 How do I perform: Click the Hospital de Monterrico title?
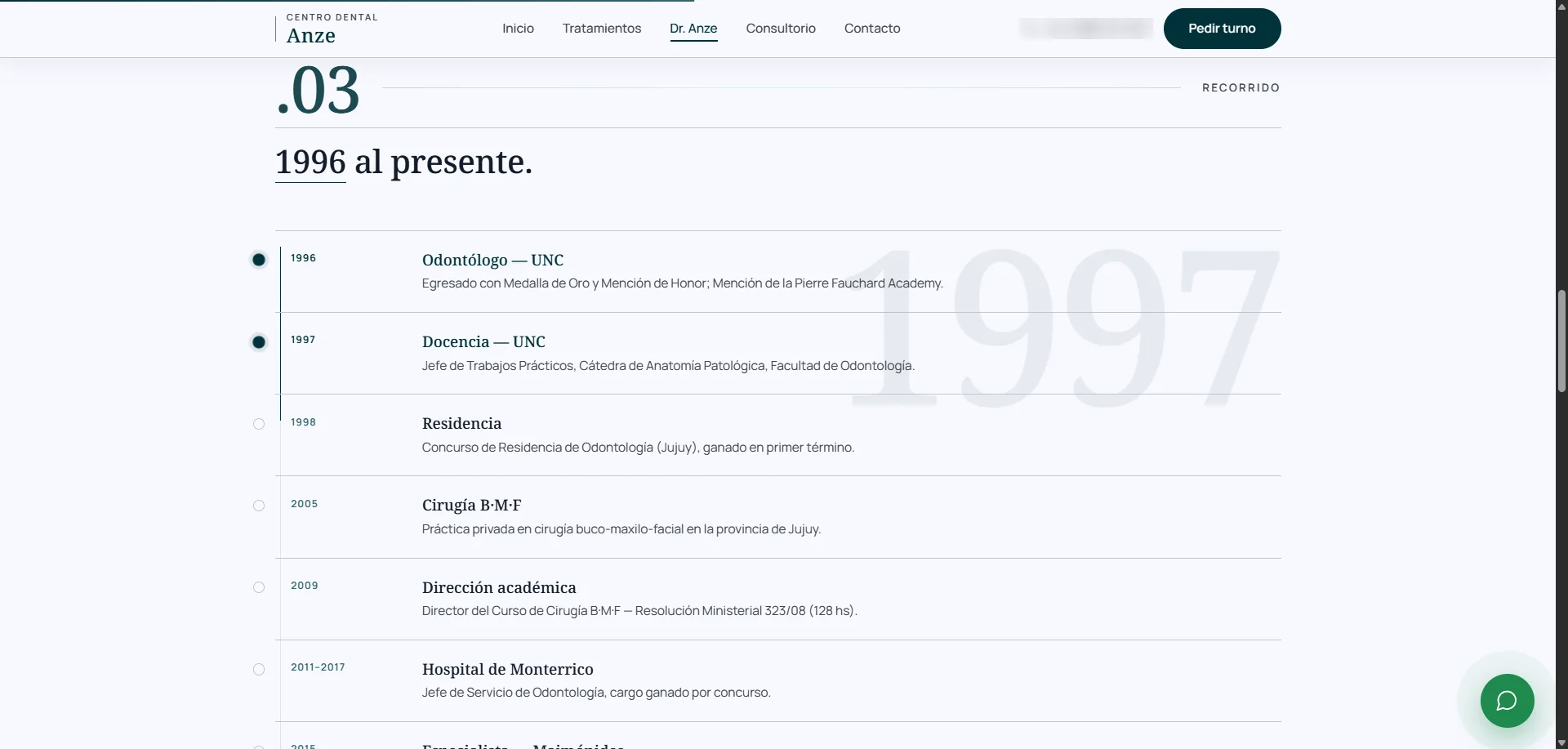(508, 669)
